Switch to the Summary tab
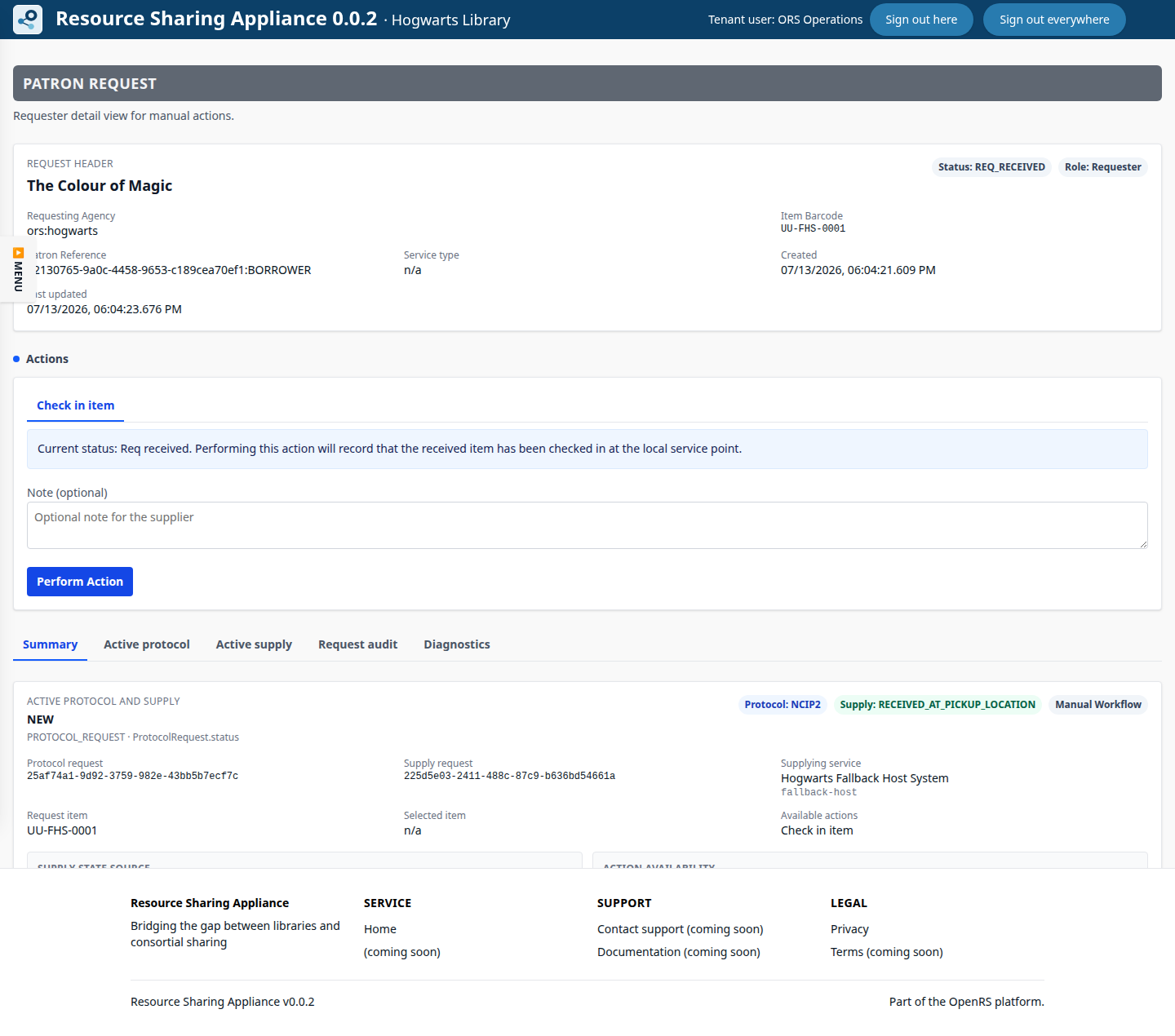The width and height of the screenshot is (1175, 1036). click(50, 644)
